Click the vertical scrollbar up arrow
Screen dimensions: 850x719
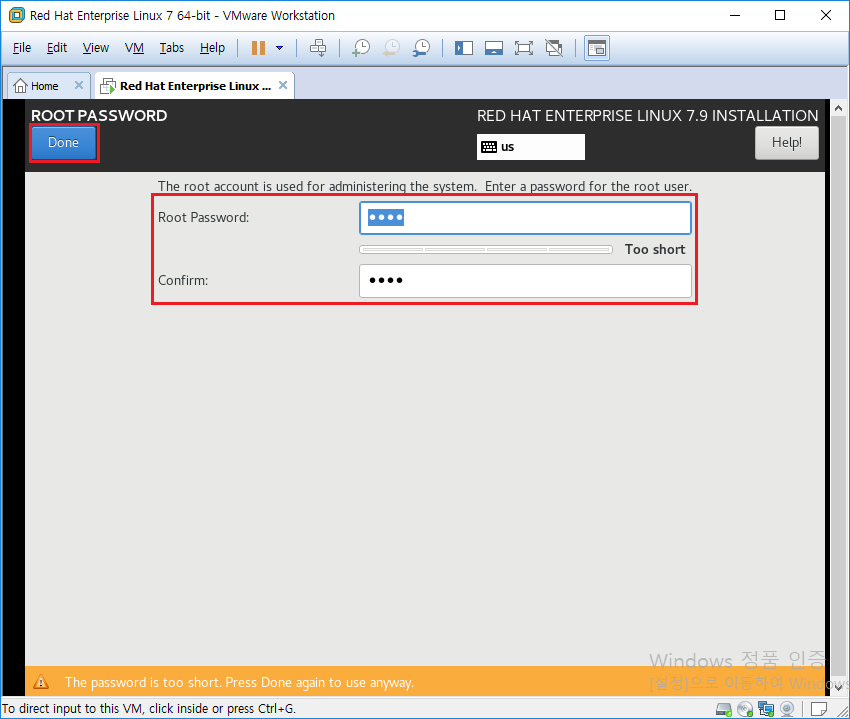coord(838,108)
